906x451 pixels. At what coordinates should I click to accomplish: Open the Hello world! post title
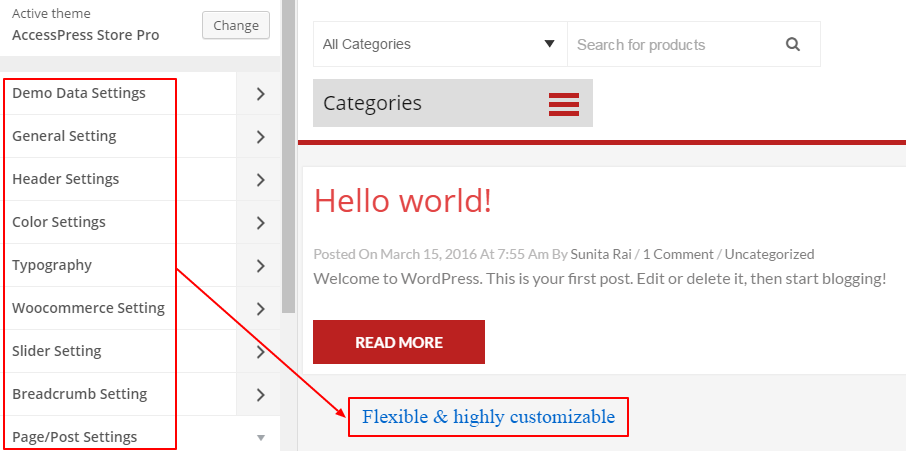[403, 200]
